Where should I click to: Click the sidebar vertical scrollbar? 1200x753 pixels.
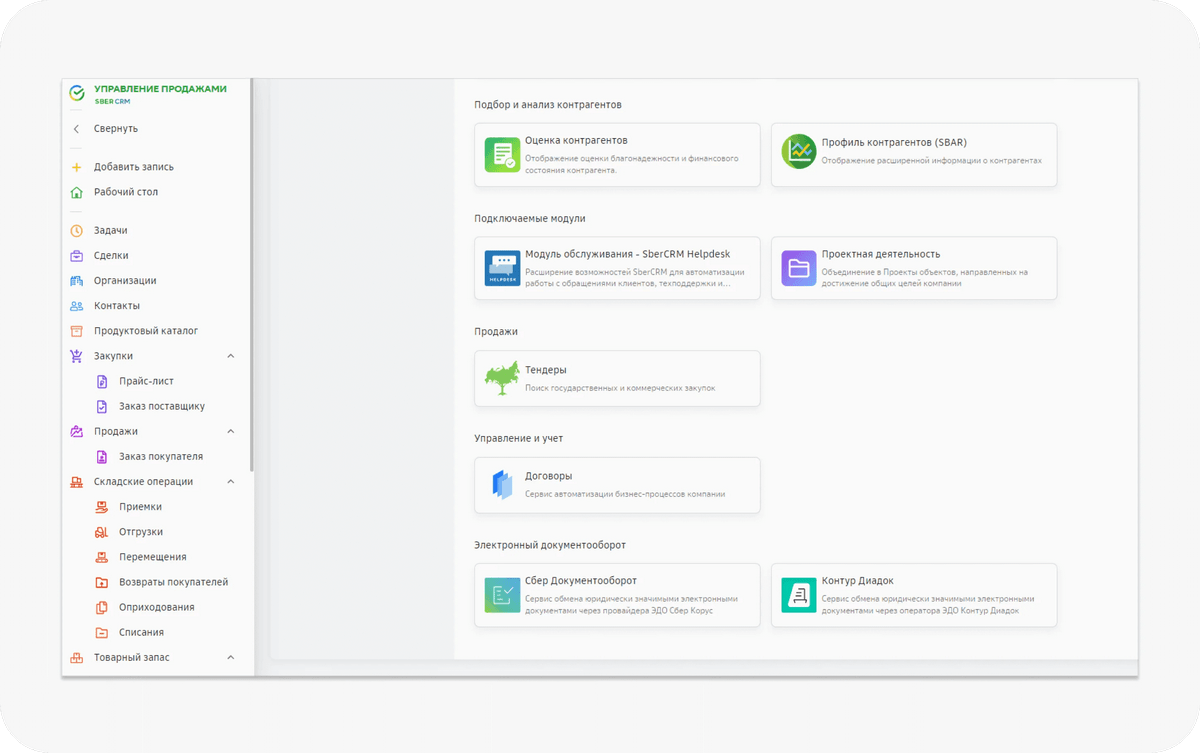click(x=252, y=275)
